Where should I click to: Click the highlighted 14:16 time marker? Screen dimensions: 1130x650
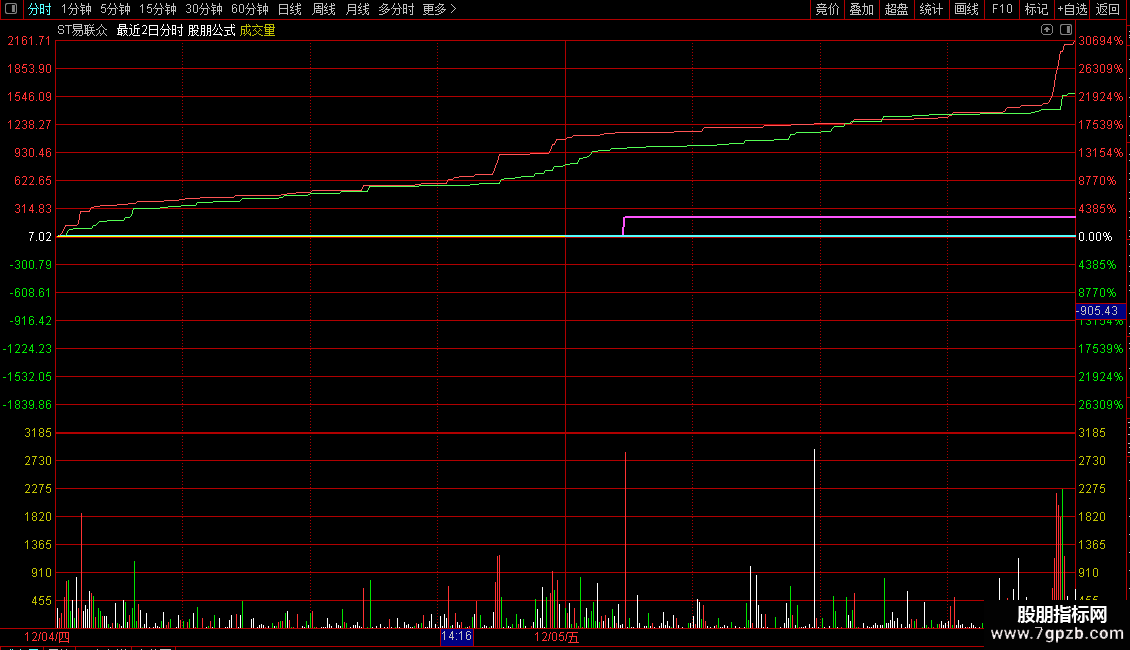click(456, 636)
